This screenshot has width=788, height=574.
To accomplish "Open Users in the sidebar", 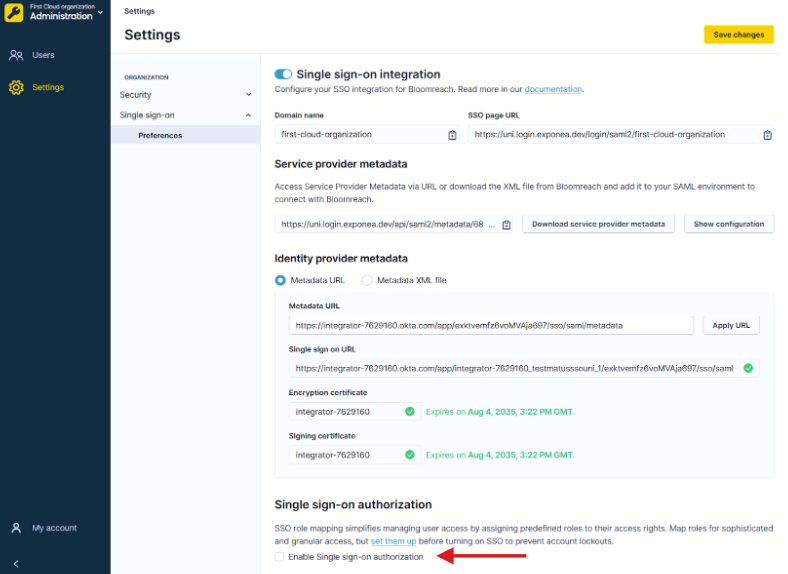I will point(43,55).
